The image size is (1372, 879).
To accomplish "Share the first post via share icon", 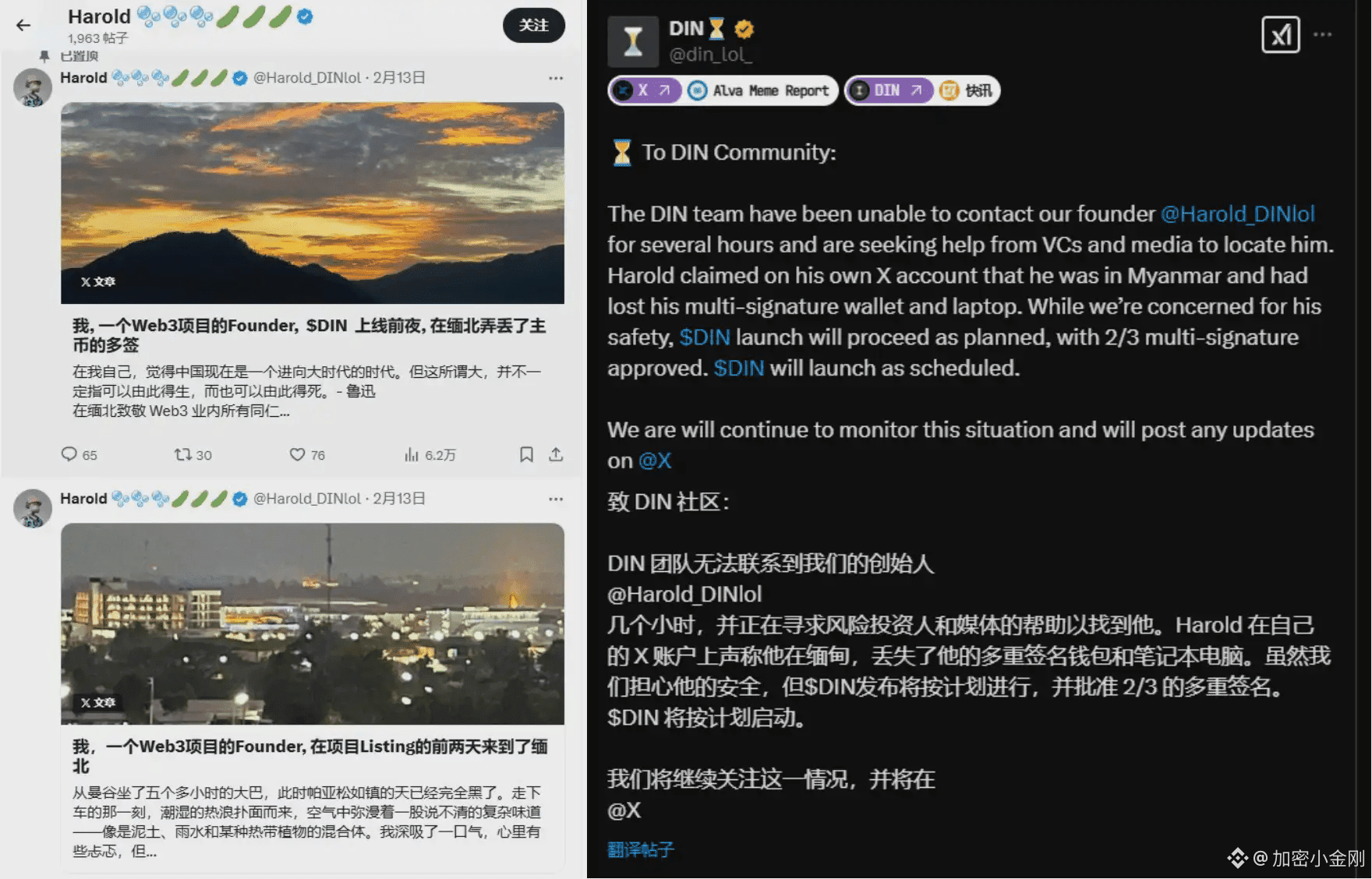I will tap(556, 454).
